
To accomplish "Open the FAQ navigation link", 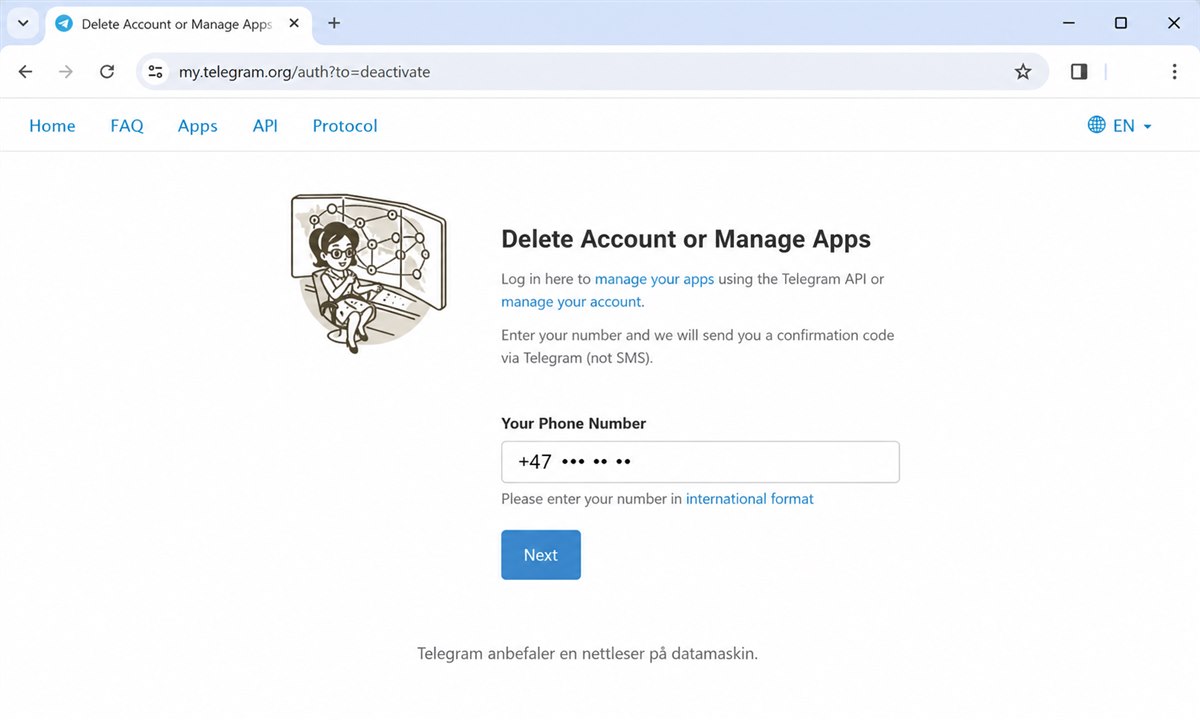I will pos(127,126).
